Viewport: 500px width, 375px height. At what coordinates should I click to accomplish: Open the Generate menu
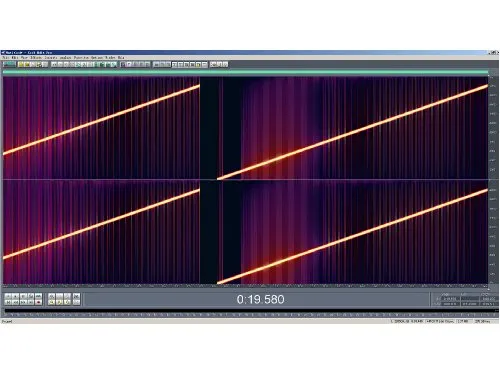(x=49, y=58)
